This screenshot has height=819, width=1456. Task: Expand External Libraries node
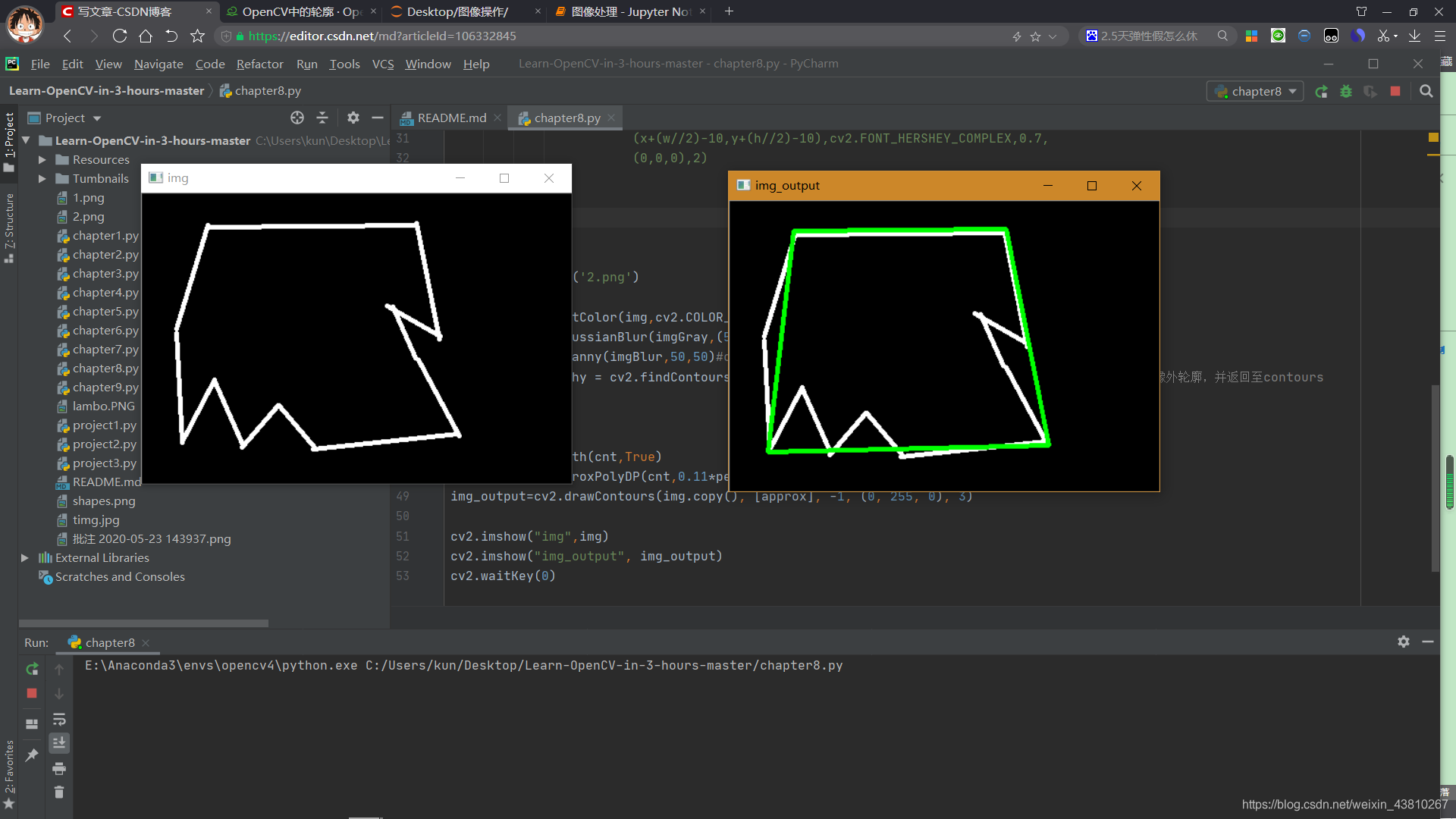tap(25, 558)
